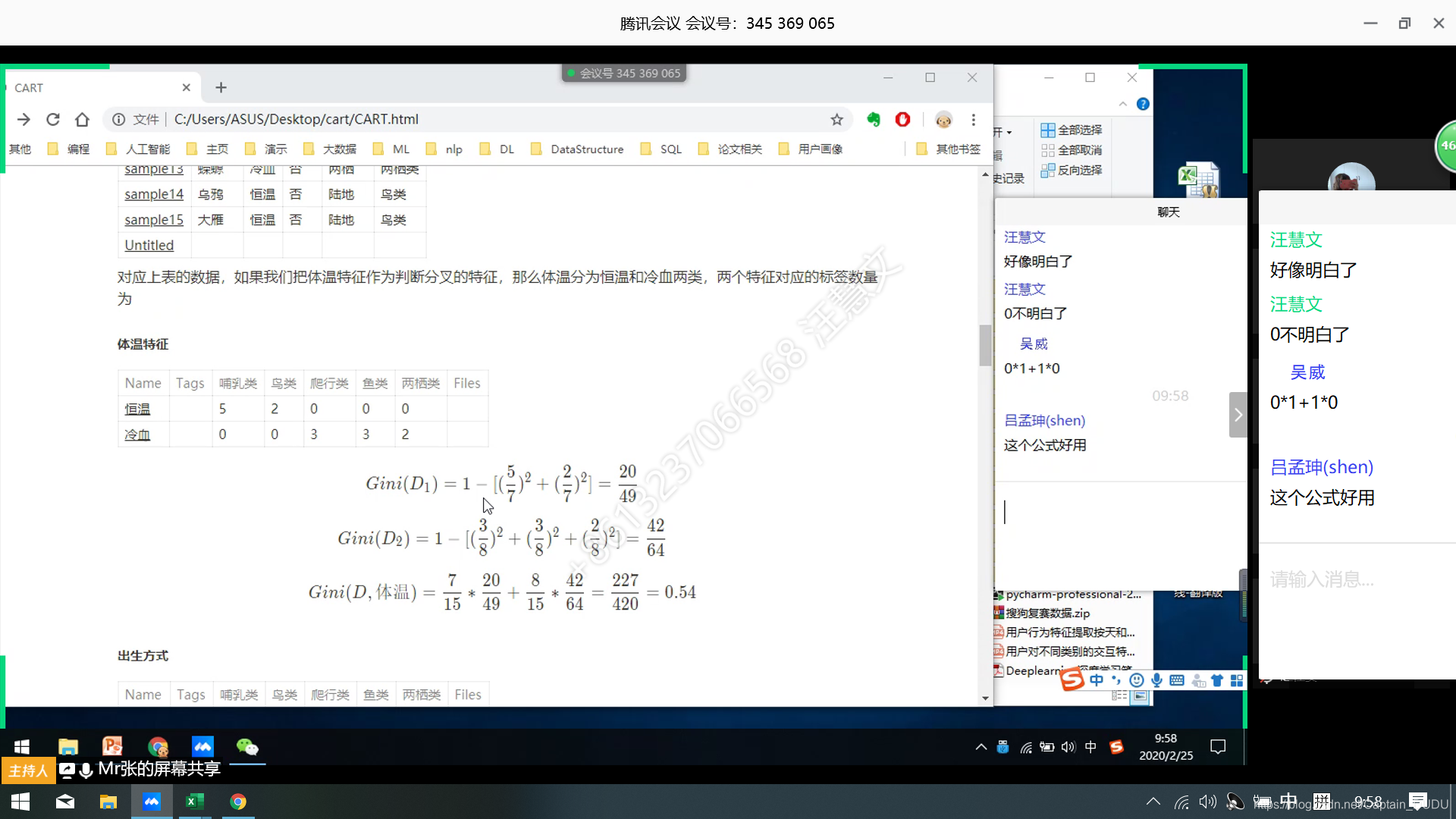The height and width of the screenshot is (819, 1456).
Task: Select the NLP bookmarks folder
Action: (x=453, y=148)
